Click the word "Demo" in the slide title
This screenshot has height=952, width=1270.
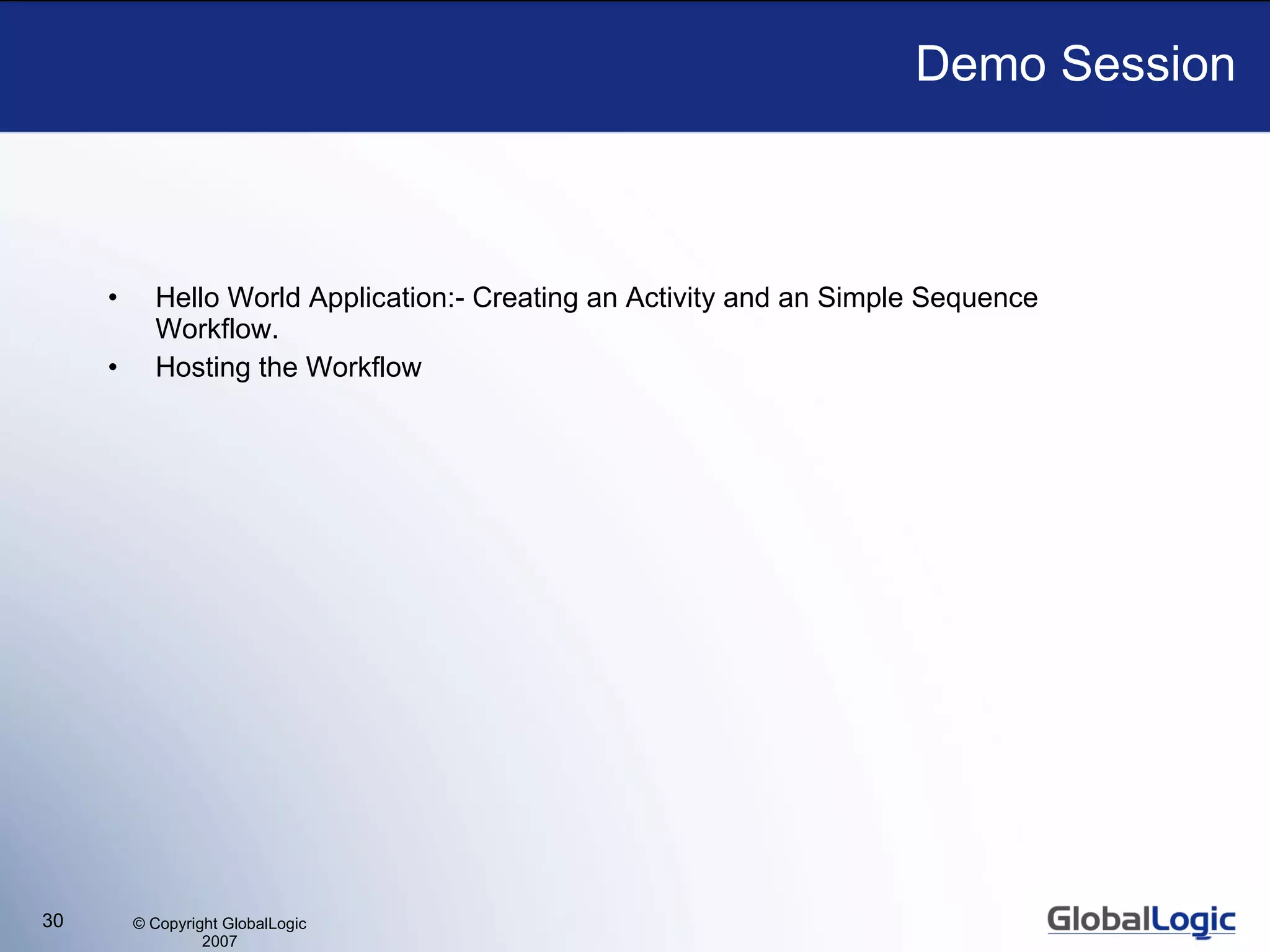click(980, 64)
